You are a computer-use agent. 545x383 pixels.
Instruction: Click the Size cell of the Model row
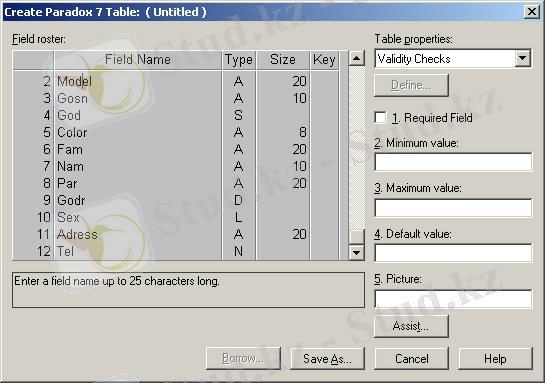pyautogui.click(x=283, y=81)
